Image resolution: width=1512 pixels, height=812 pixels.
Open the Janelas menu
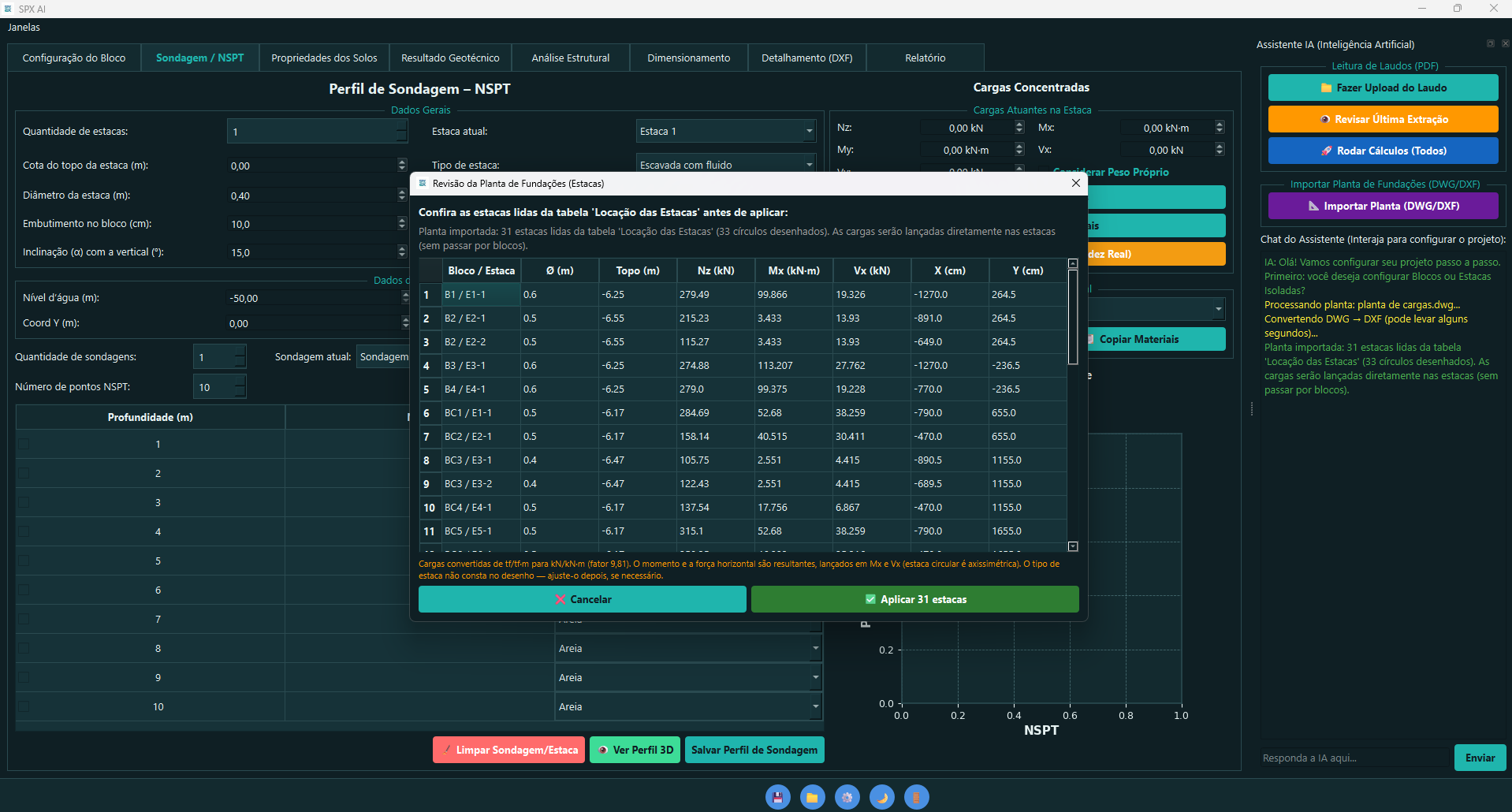(24, 27)
